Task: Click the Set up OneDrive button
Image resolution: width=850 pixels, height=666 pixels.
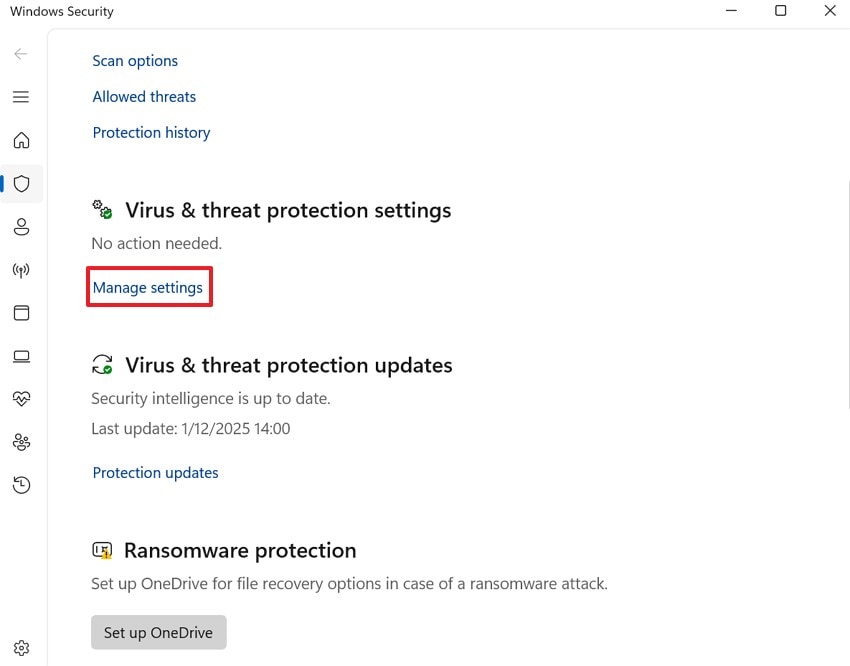Action: (x=158, y=632)
